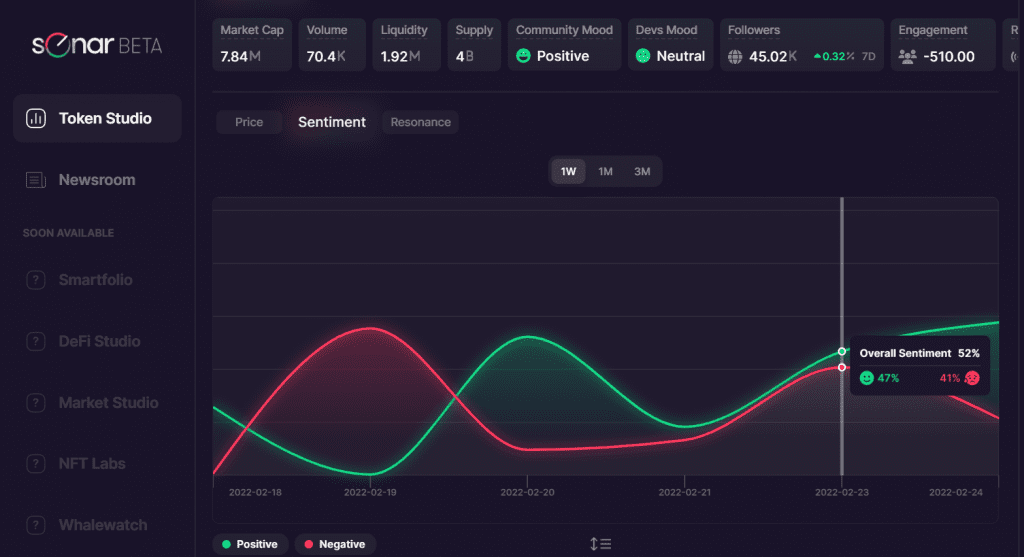1024x557 pixels.
Task: Select the 1W time range
Action: [568, 172]
